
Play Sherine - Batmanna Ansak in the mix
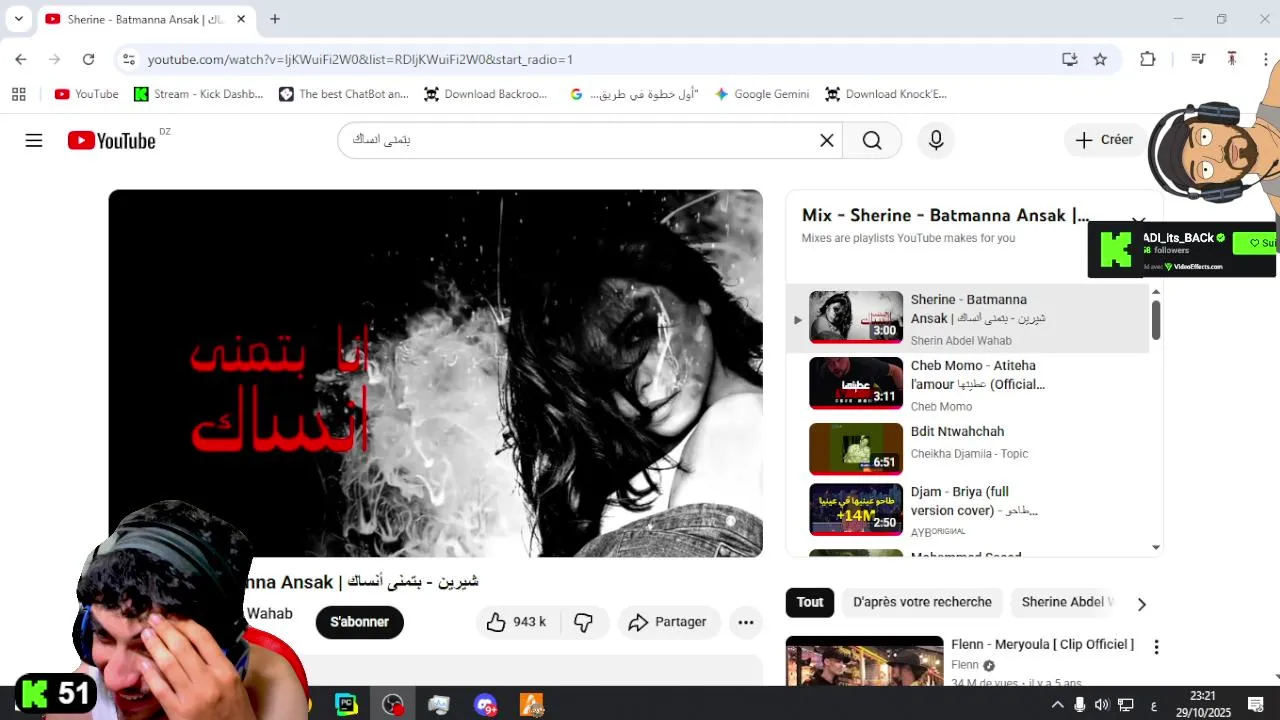pos(967,319)
